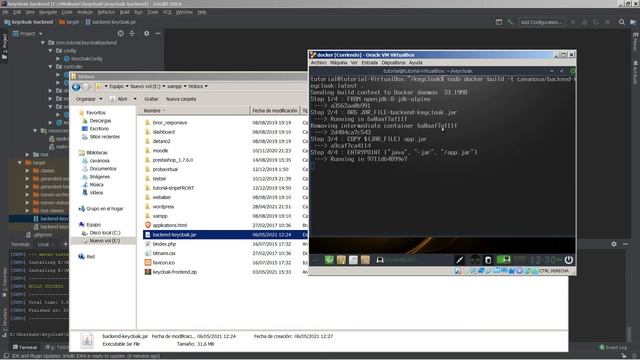Expand the test folder in project tree
Image resolution: width=640 pixels, height=360 pixels.
click(x=27, y=155)
